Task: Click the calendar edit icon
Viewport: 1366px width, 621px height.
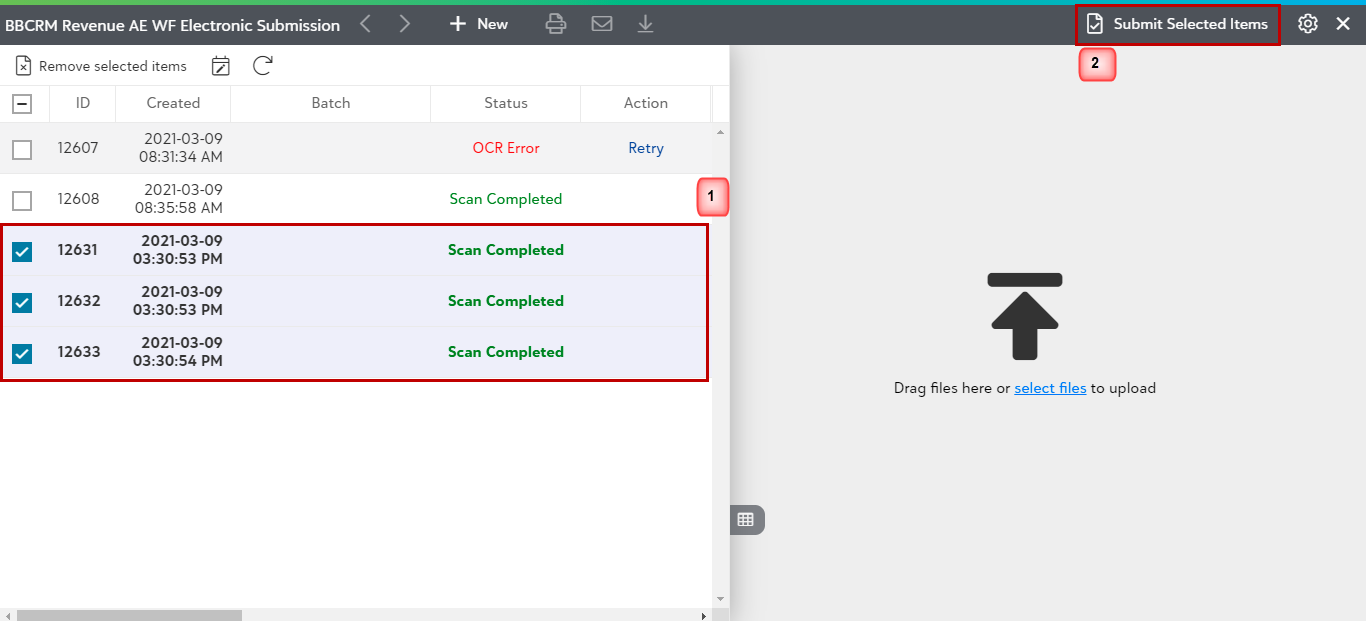Action: click(x=221, y=66)
